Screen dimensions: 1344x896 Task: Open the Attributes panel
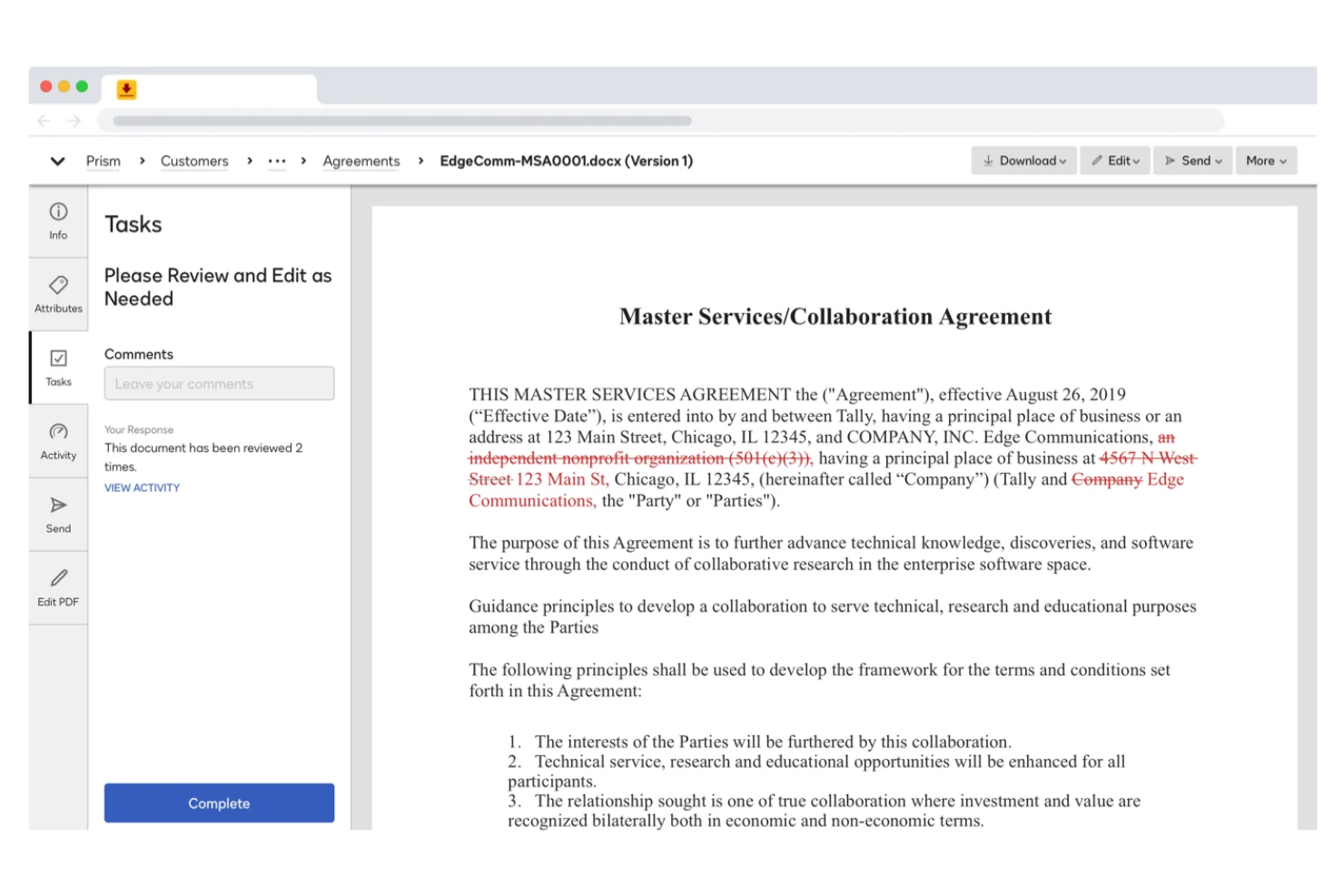point(57,293)
